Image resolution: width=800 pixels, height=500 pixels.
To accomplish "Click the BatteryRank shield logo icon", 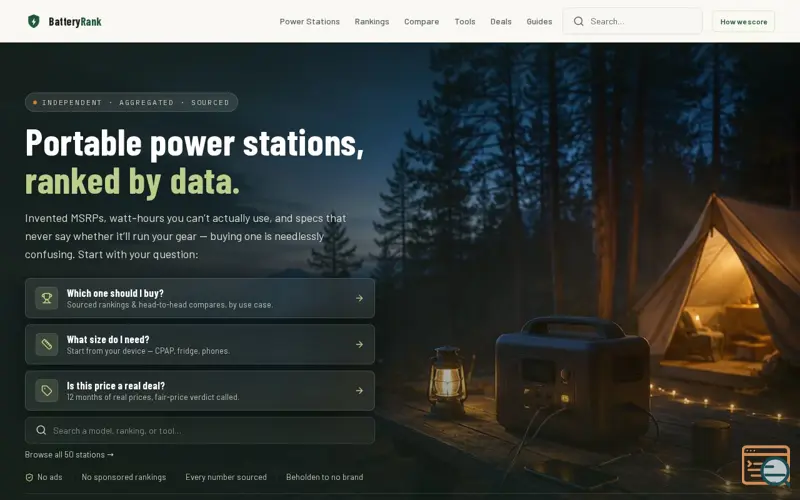I will coord(34,21).
